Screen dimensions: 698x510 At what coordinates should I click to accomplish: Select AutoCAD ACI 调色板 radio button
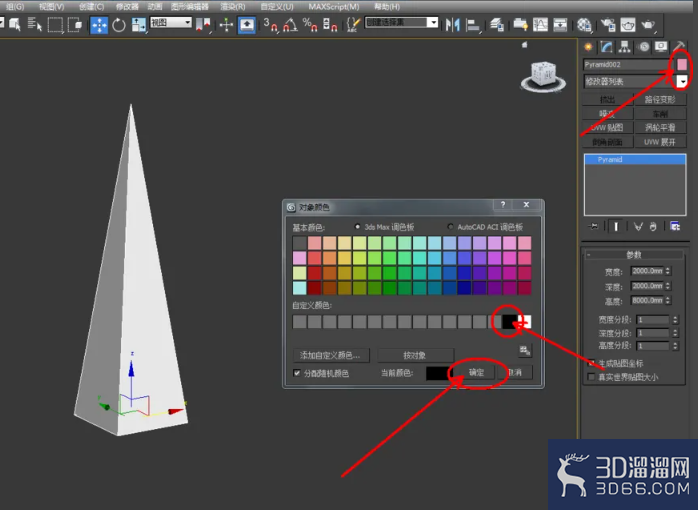tap(450, 227)
